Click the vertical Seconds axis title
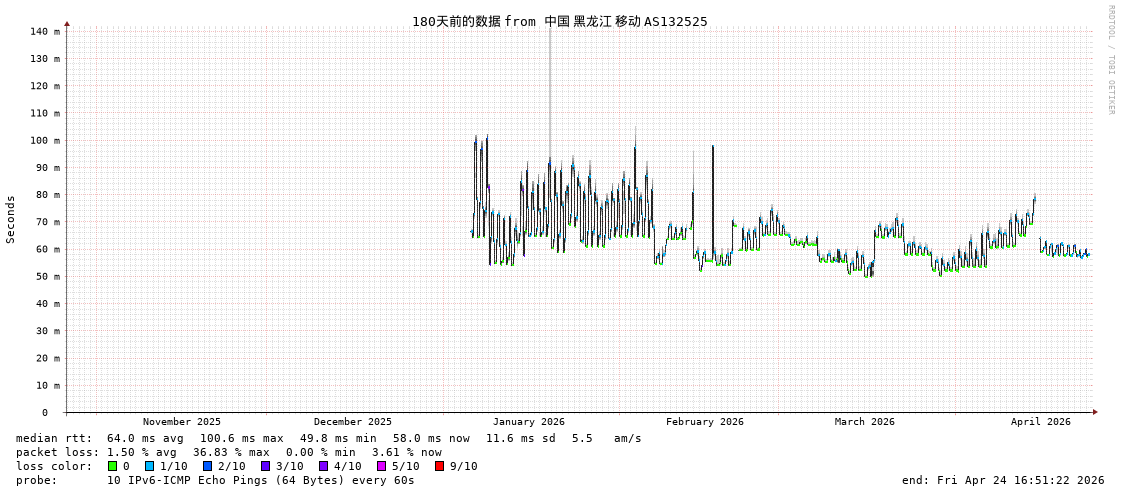Screen dimensions: 1121x494 tap(11, 219)
